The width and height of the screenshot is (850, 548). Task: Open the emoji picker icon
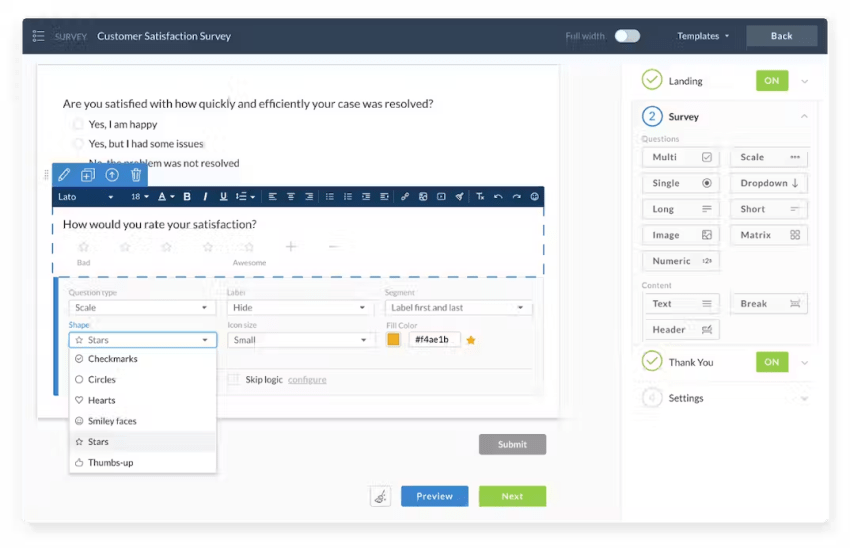(535, 197)
